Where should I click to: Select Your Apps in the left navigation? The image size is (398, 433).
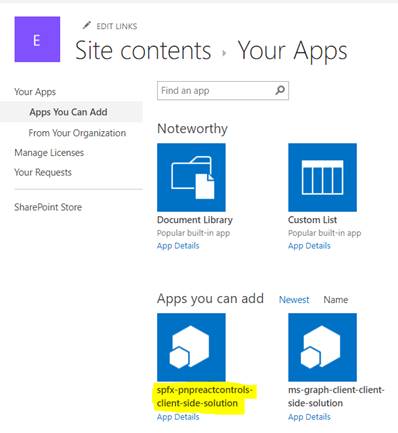pyautogui.click(x=35, y=92)
